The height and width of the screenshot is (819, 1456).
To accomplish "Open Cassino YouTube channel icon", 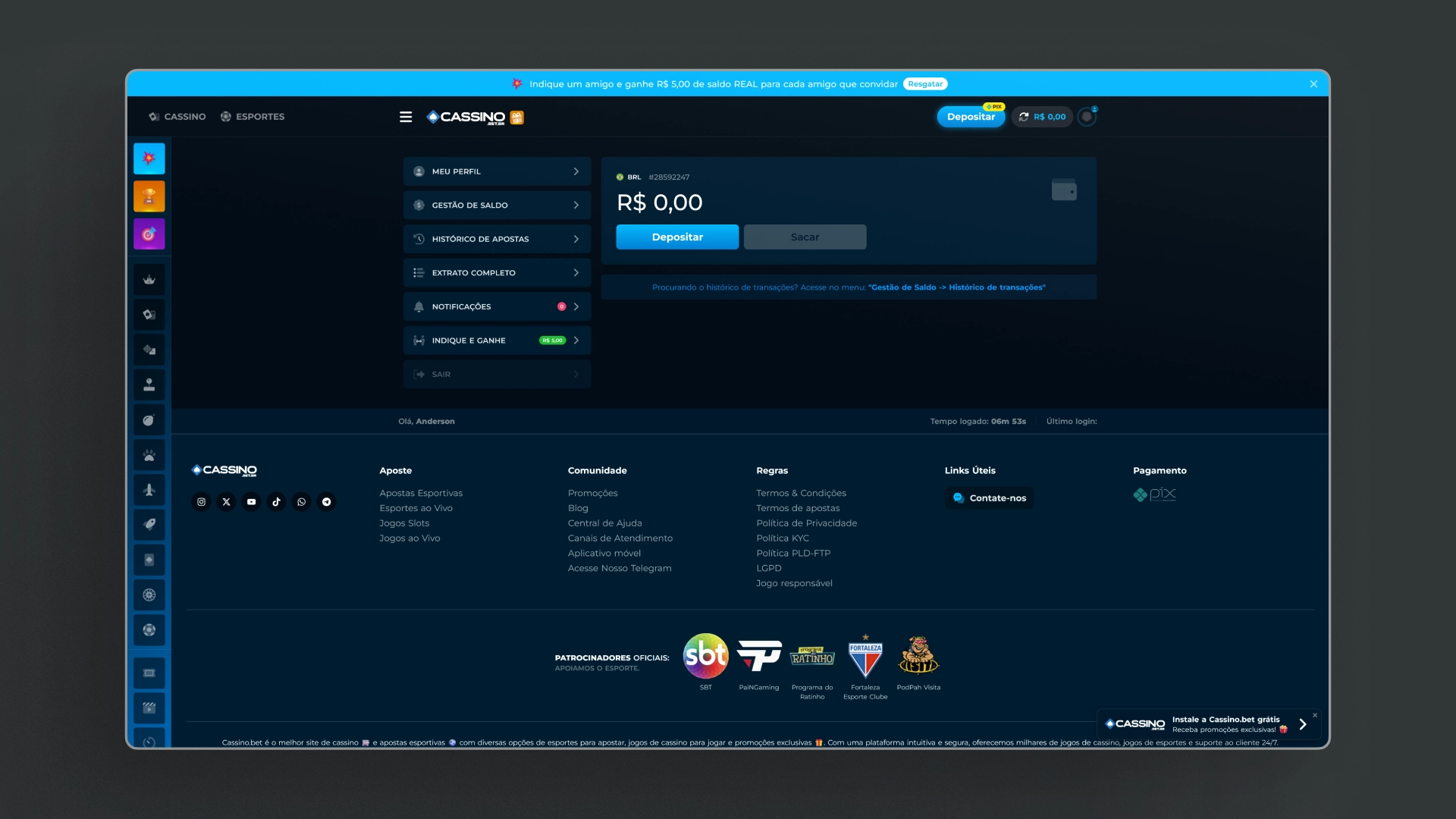I will coord(251,502).
